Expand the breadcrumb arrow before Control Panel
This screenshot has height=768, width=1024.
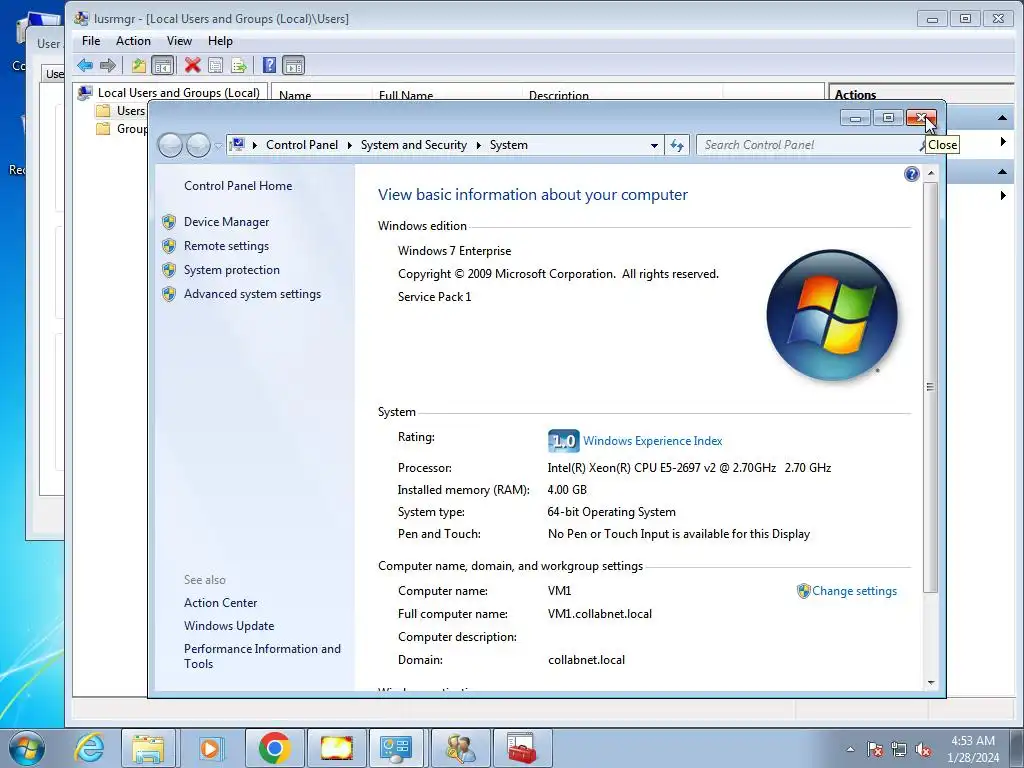pyautogui.click(x=255, y=145)
